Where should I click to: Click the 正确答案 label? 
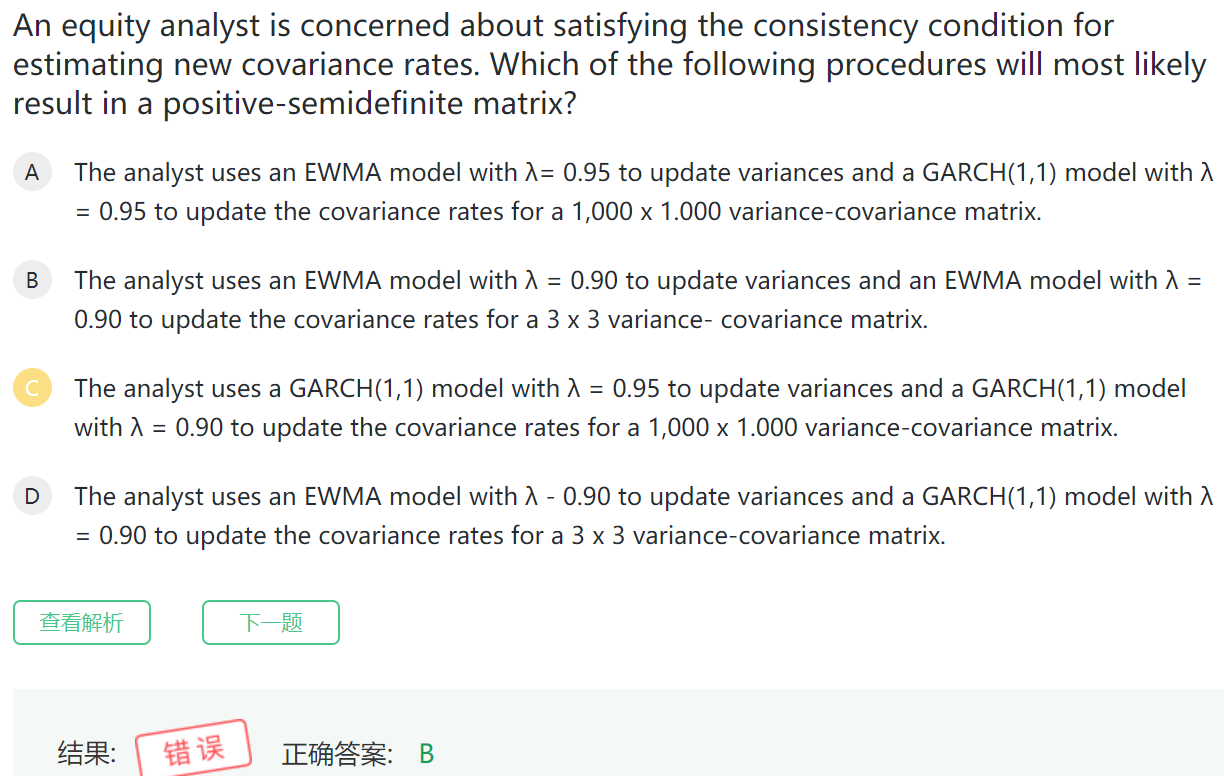pos(338,754)
